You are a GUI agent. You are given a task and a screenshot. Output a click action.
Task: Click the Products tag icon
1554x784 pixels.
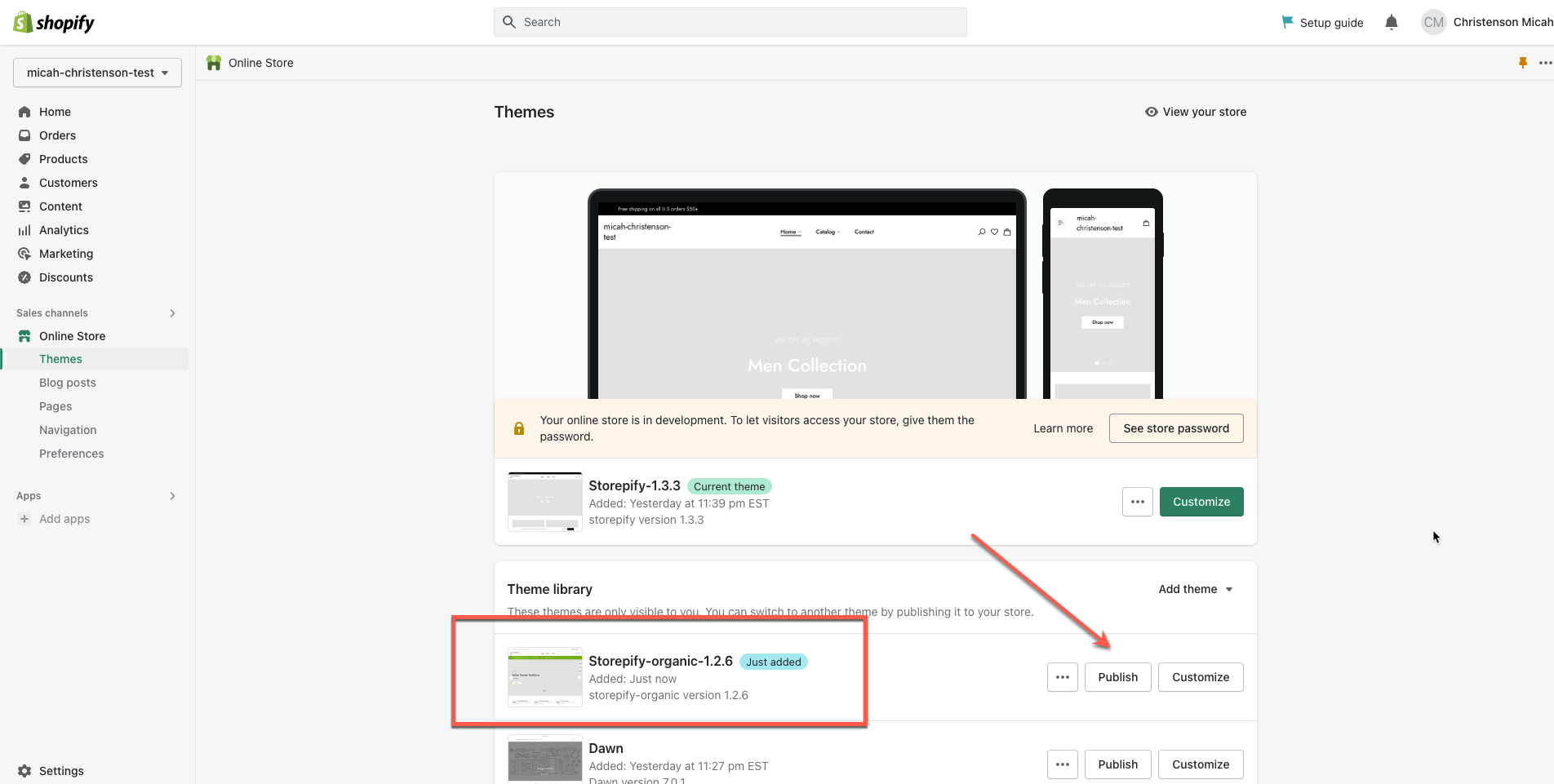pyautogui.click(x=24, y=159)
